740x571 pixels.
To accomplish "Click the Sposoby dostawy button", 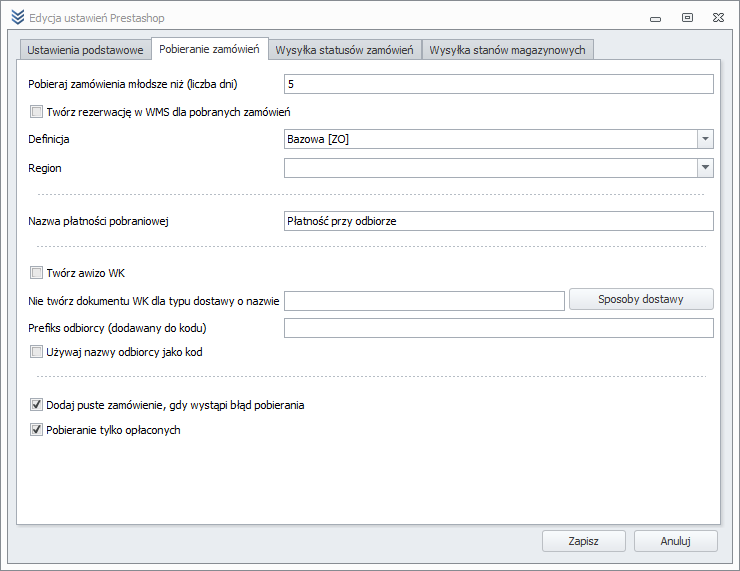I will click(x=641, y=299).
